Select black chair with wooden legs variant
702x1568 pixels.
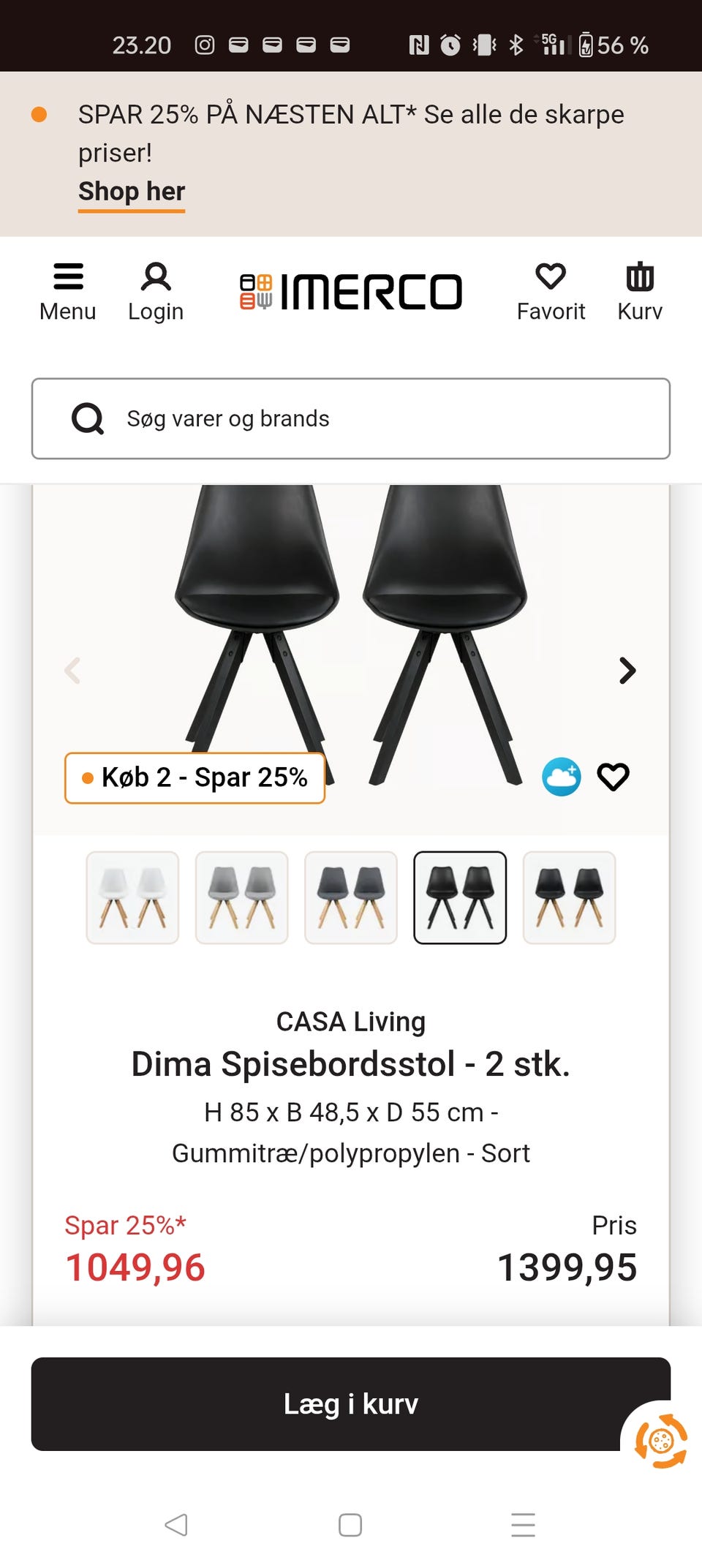click(x=570, y=897)
